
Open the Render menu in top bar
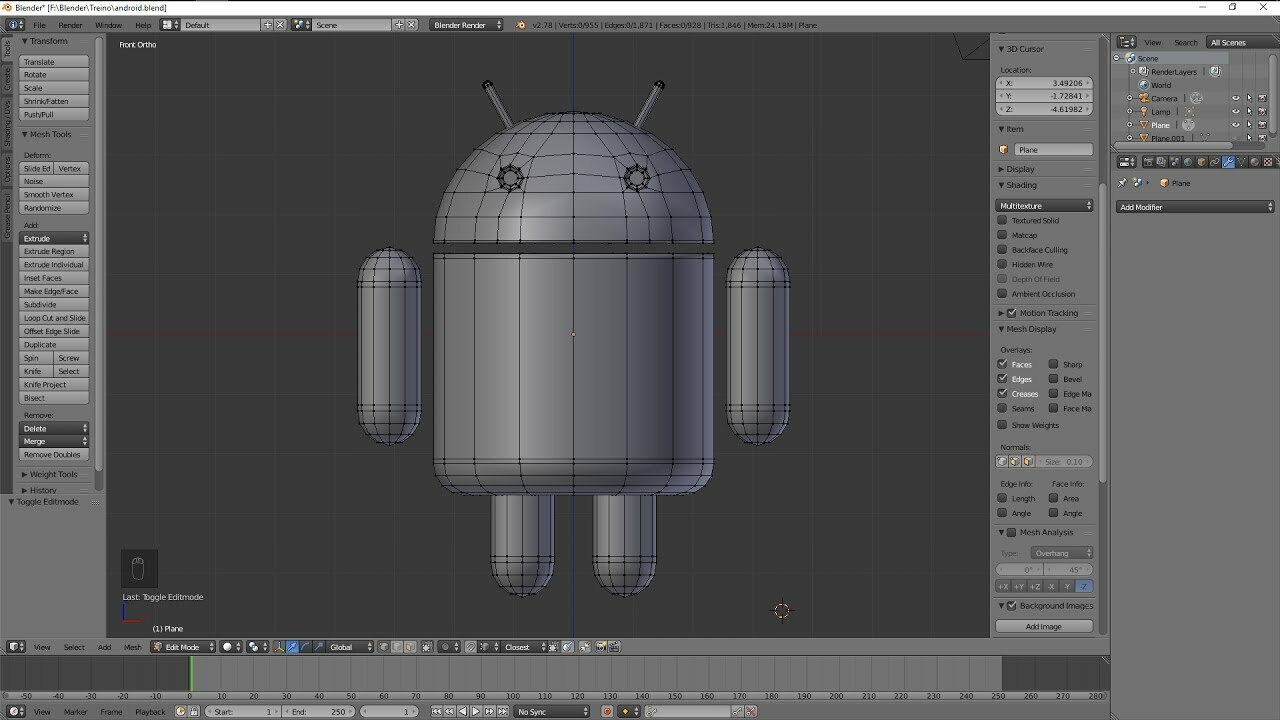(70, 25)
